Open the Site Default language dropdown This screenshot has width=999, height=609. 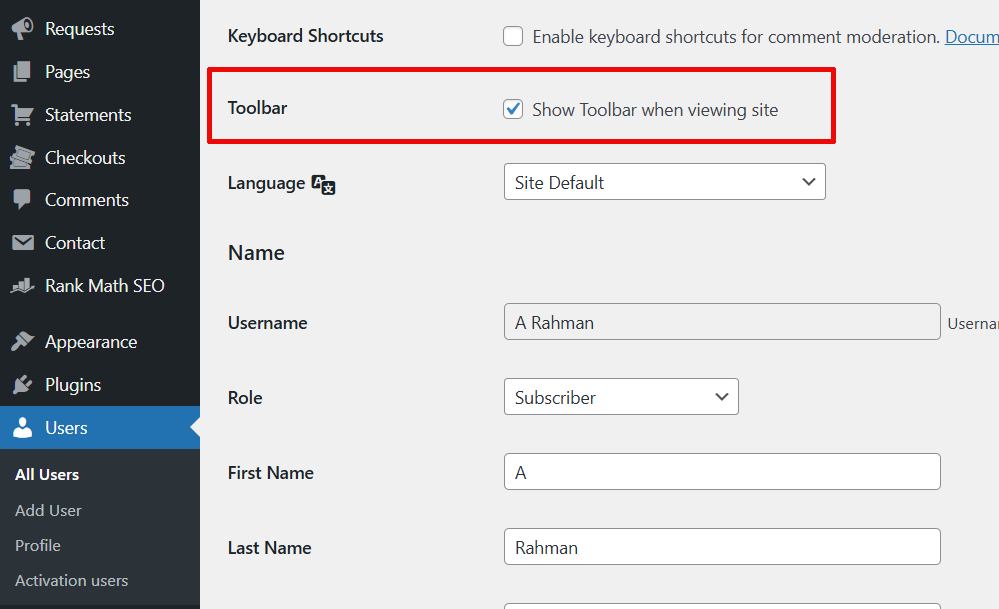tap(664, 182)
